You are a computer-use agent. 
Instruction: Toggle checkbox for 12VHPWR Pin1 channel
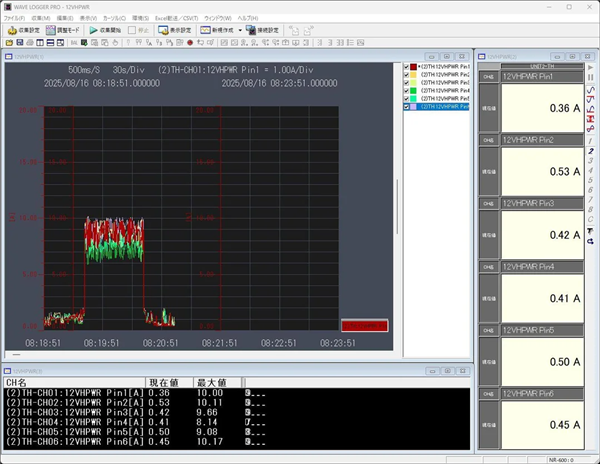point(405,67)
